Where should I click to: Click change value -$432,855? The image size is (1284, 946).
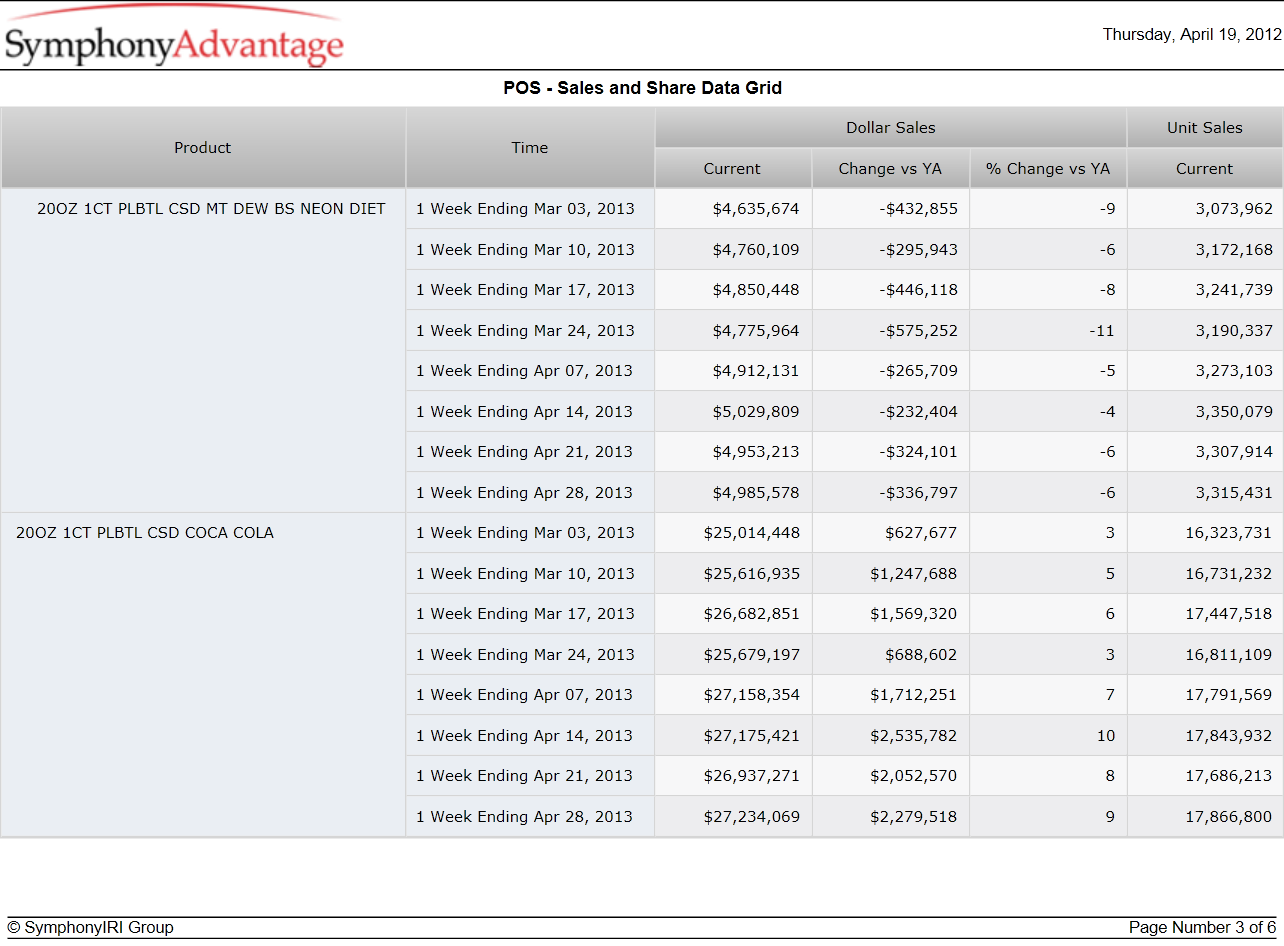[x=919, y=209]
